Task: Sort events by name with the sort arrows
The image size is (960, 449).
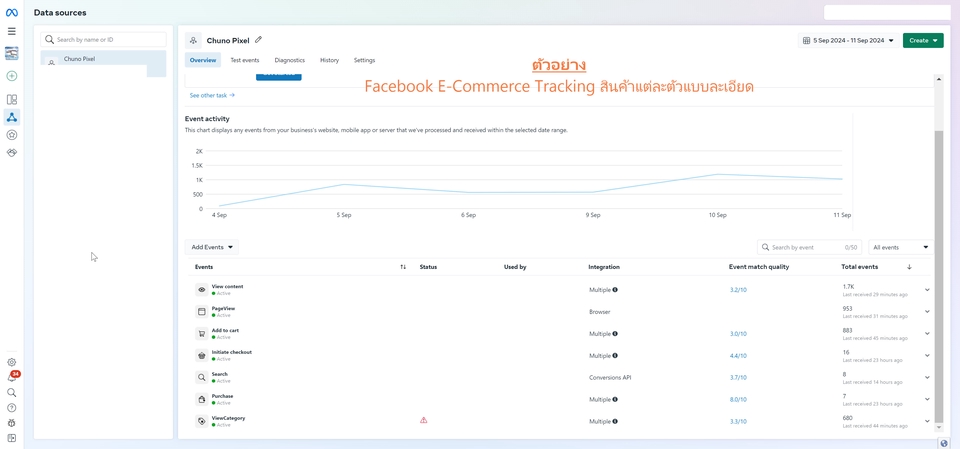Action: 403,267
